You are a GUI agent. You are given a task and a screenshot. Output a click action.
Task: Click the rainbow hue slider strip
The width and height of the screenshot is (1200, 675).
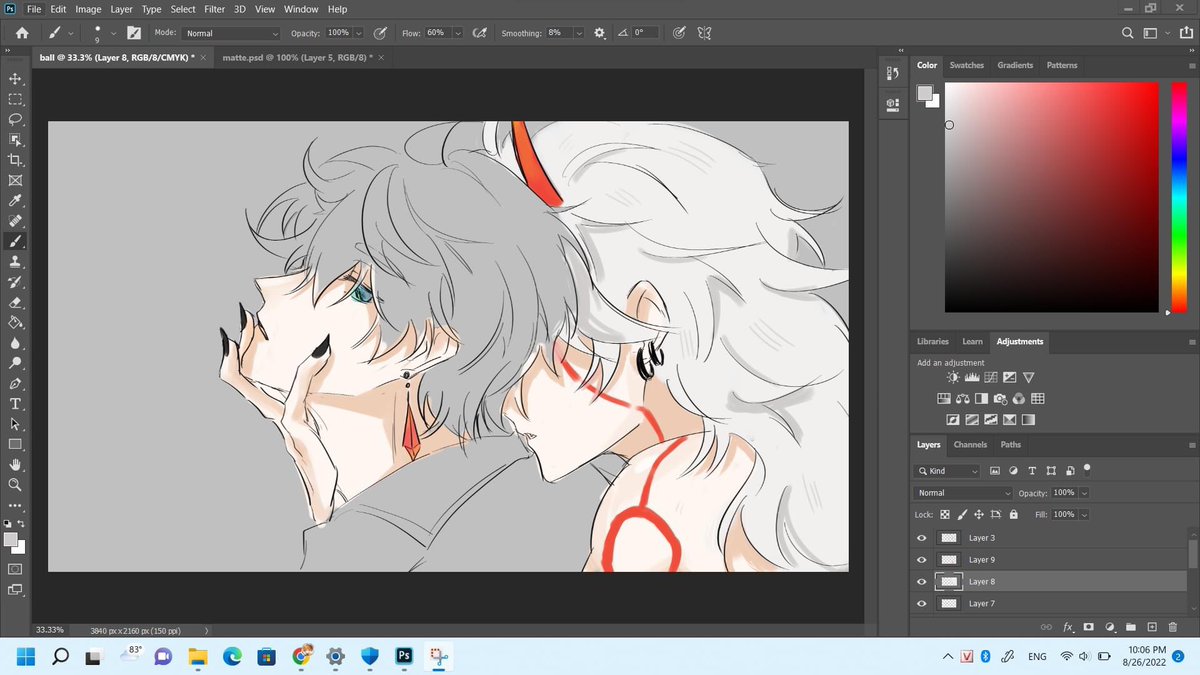[1178, 197]
